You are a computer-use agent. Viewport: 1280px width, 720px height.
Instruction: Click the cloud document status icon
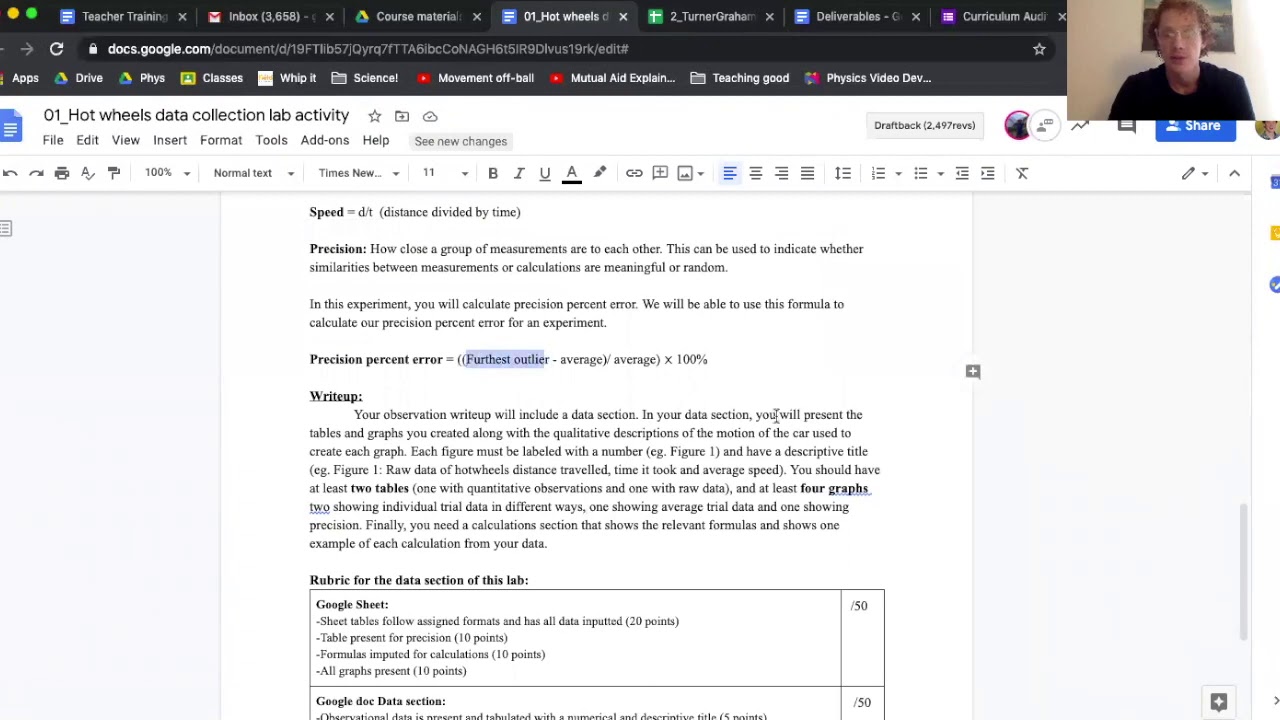click(430, 116)
